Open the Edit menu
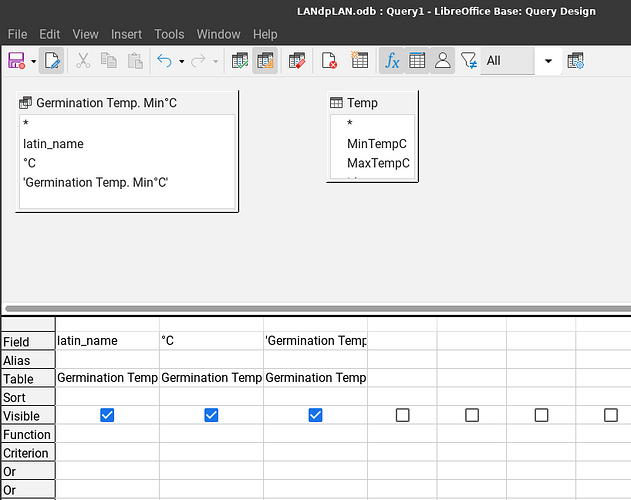This screenshot has height=500, width=631. 49,34
